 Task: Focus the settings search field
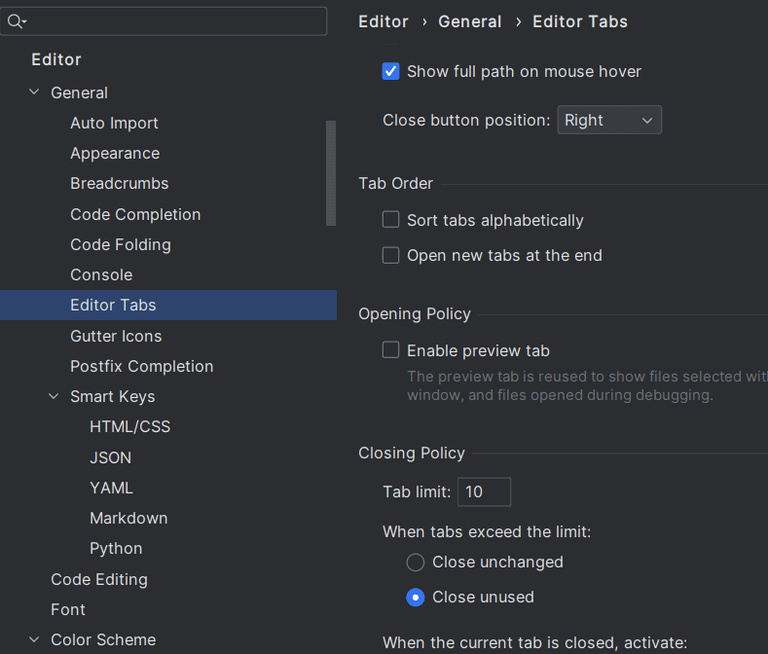[175, 21]
